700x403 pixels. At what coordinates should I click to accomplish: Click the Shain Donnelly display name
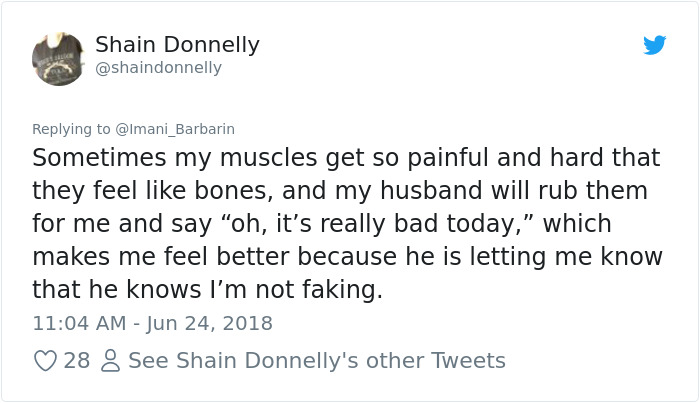click(x=177, y=45)
